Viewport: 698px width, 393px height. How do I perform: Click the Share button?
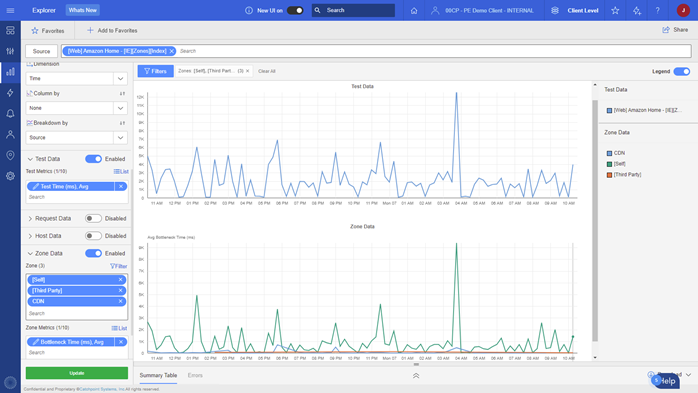(x=675, y=30)
